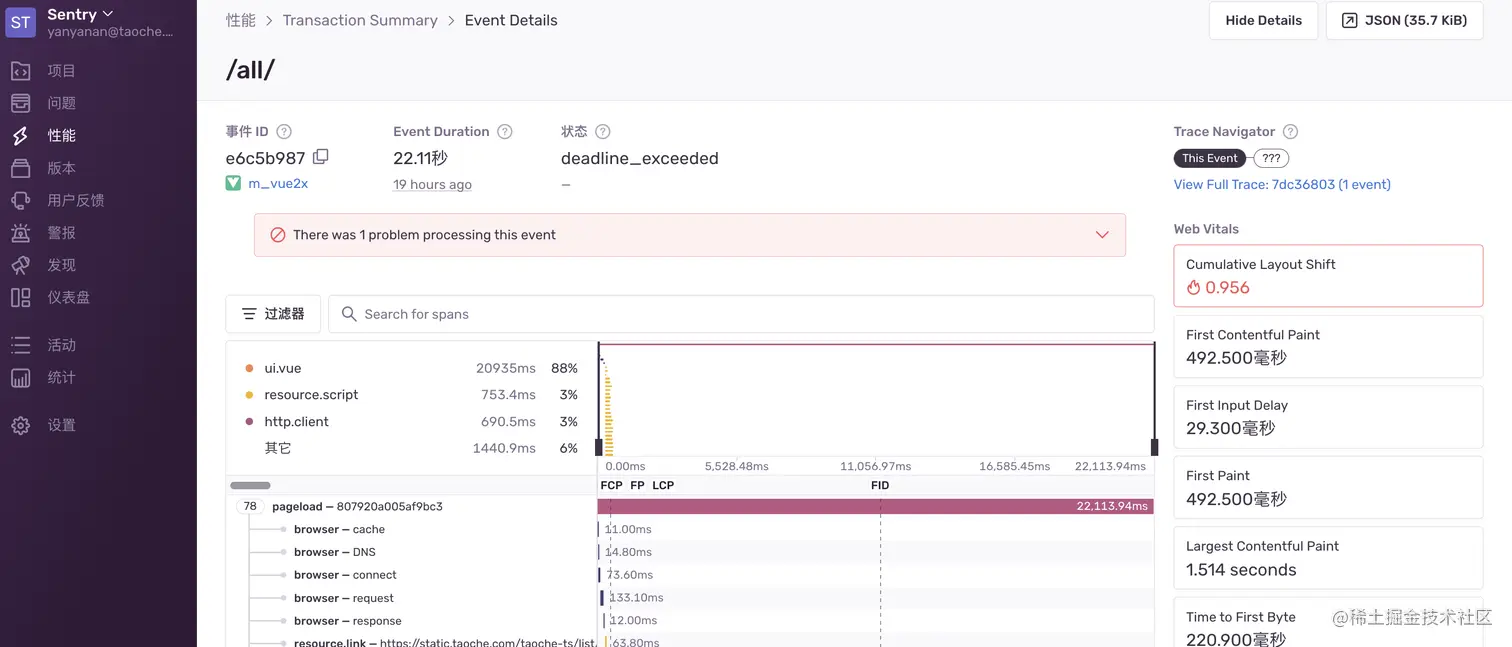Click the Vue project icon beside m_vue2x
The width and height of the screenshot is (1512, 647).
[233, 183]
